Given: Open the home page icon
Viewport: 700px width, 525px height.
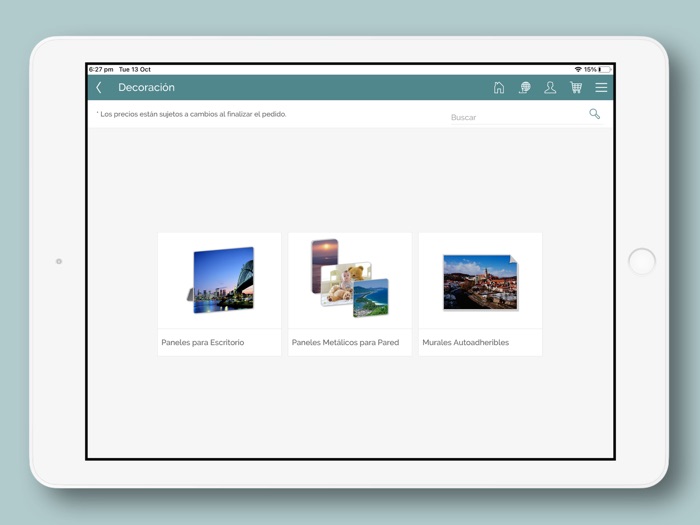Looking at the screenshot, I should [x=499, y=88].
